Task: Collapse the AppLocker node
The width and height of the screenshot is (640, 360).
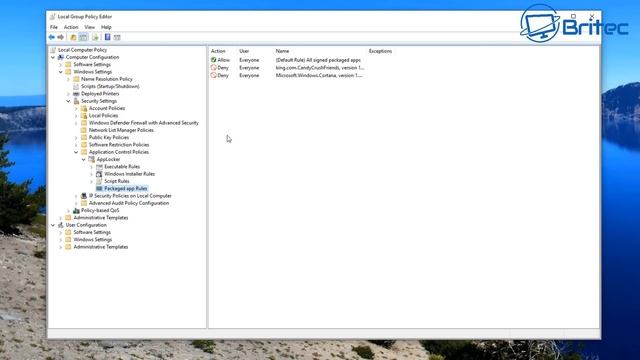Action: coord(84,160)
